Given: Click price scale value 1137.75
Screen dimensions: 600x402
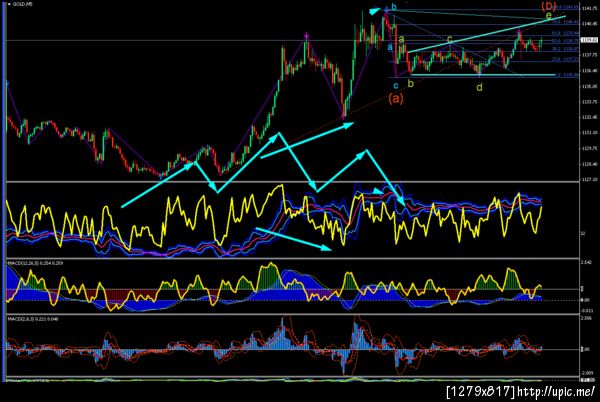Looking at the screenshot, I should coord(588,55).
